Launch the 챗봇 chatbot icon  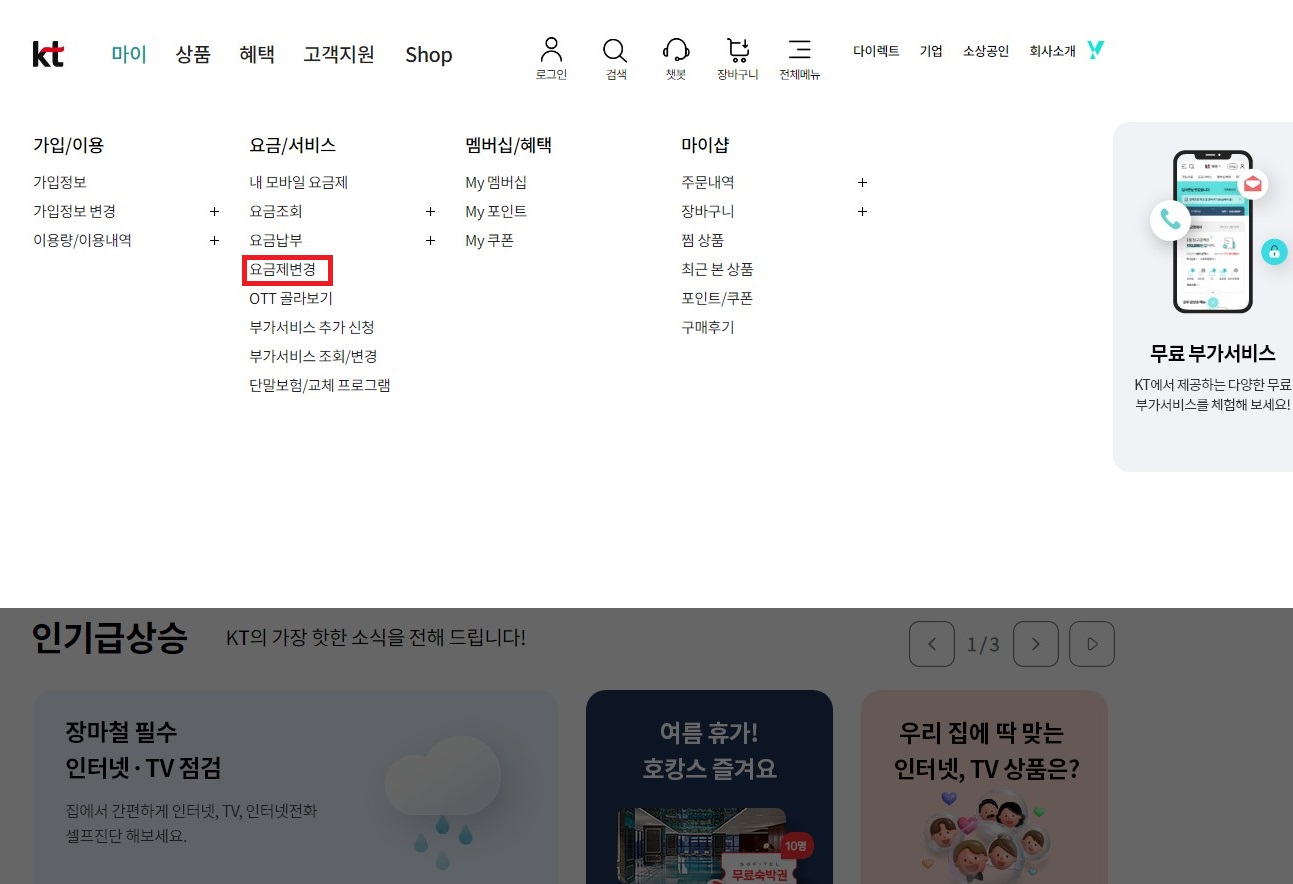click(x=676, y=50)
